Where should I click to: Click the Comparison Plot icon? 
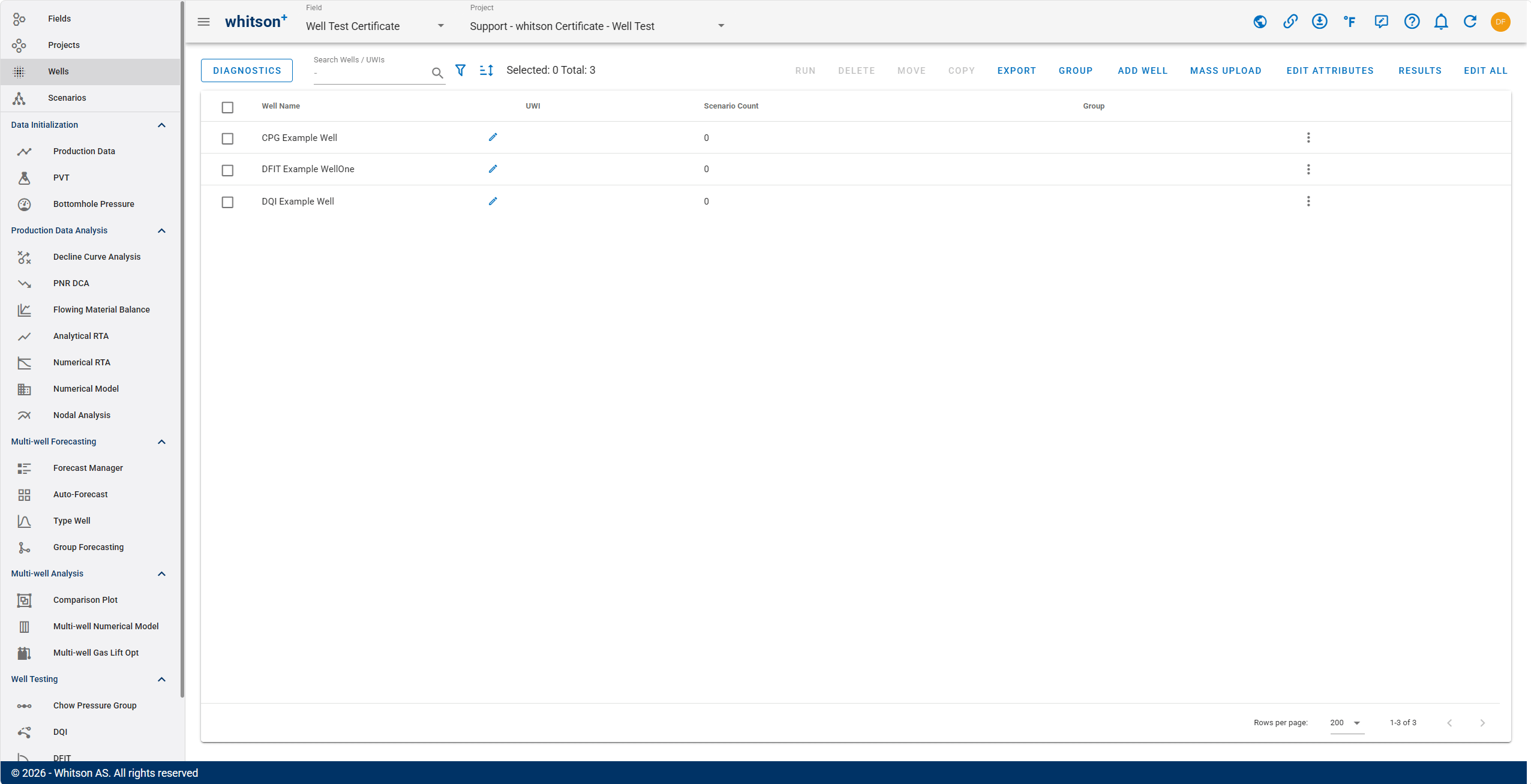coord(24,600)
